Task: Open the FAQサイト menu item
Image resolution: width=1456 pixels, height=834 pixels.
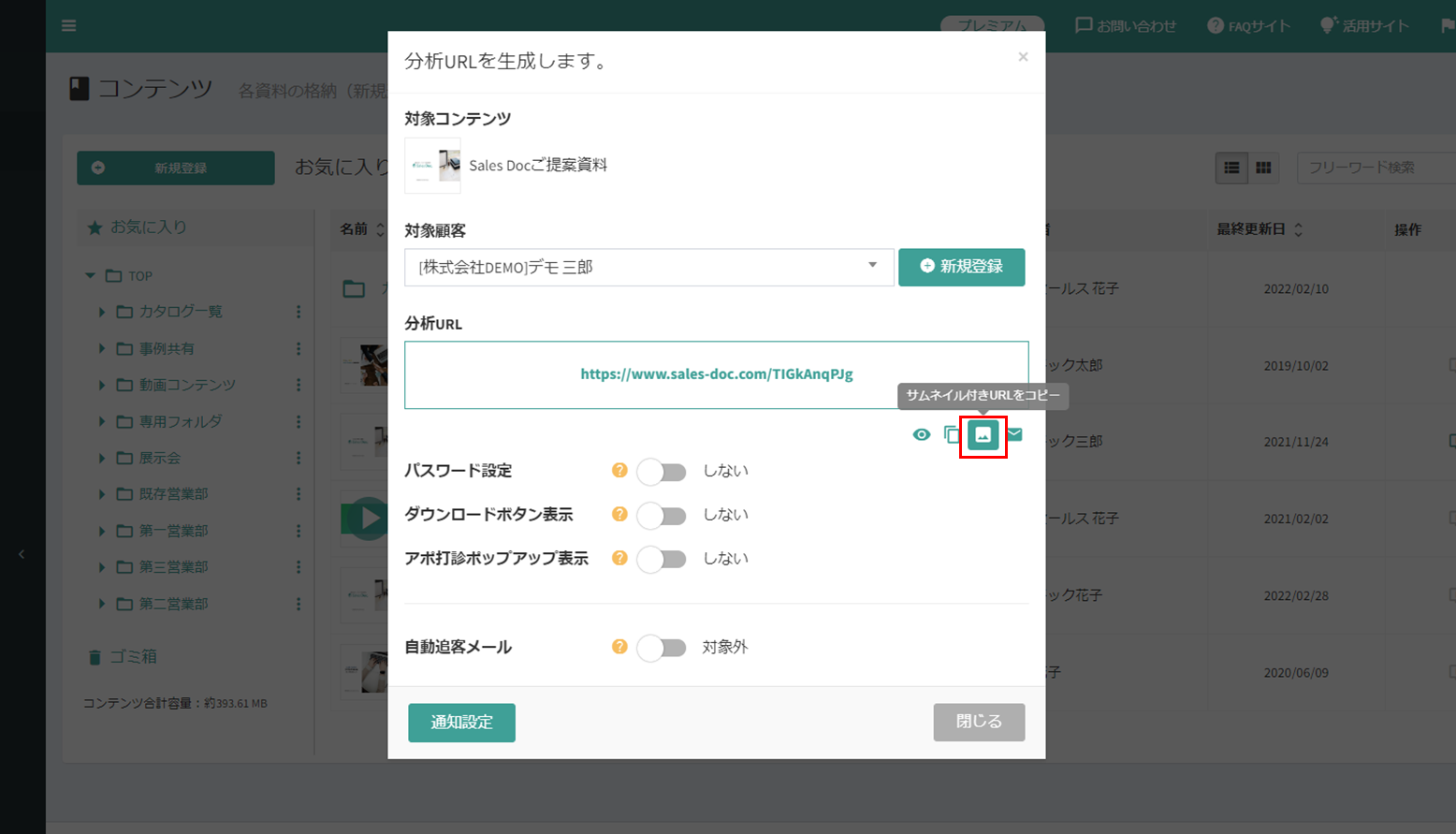Action: tap(1248, 26)
